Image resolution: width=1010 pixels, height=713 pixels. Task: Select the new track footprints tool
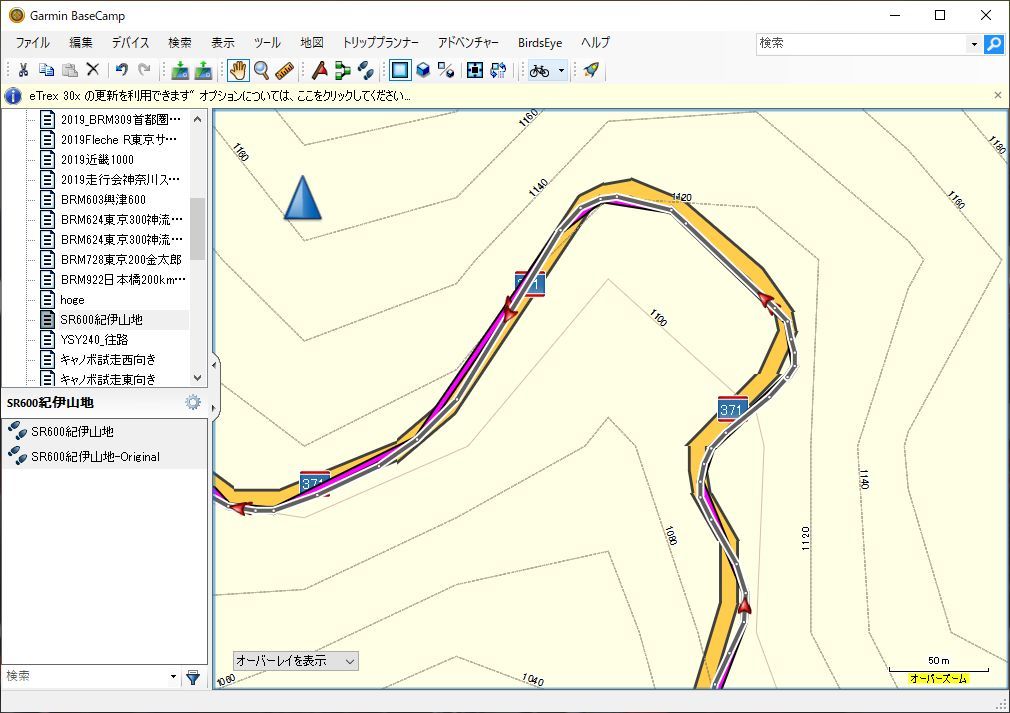[x=366, y=70]
